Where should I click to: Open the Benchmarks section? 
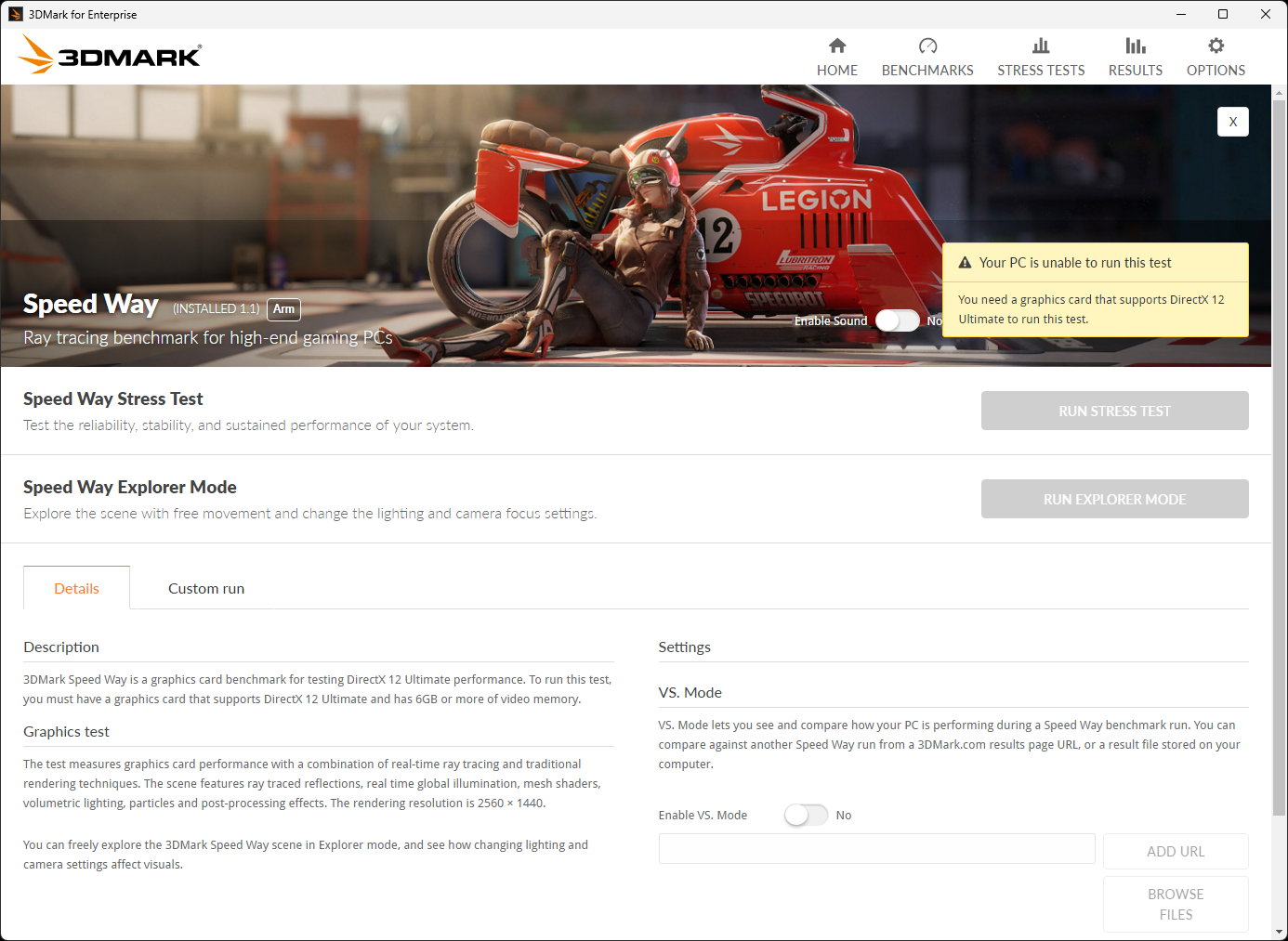coord(927,58)
